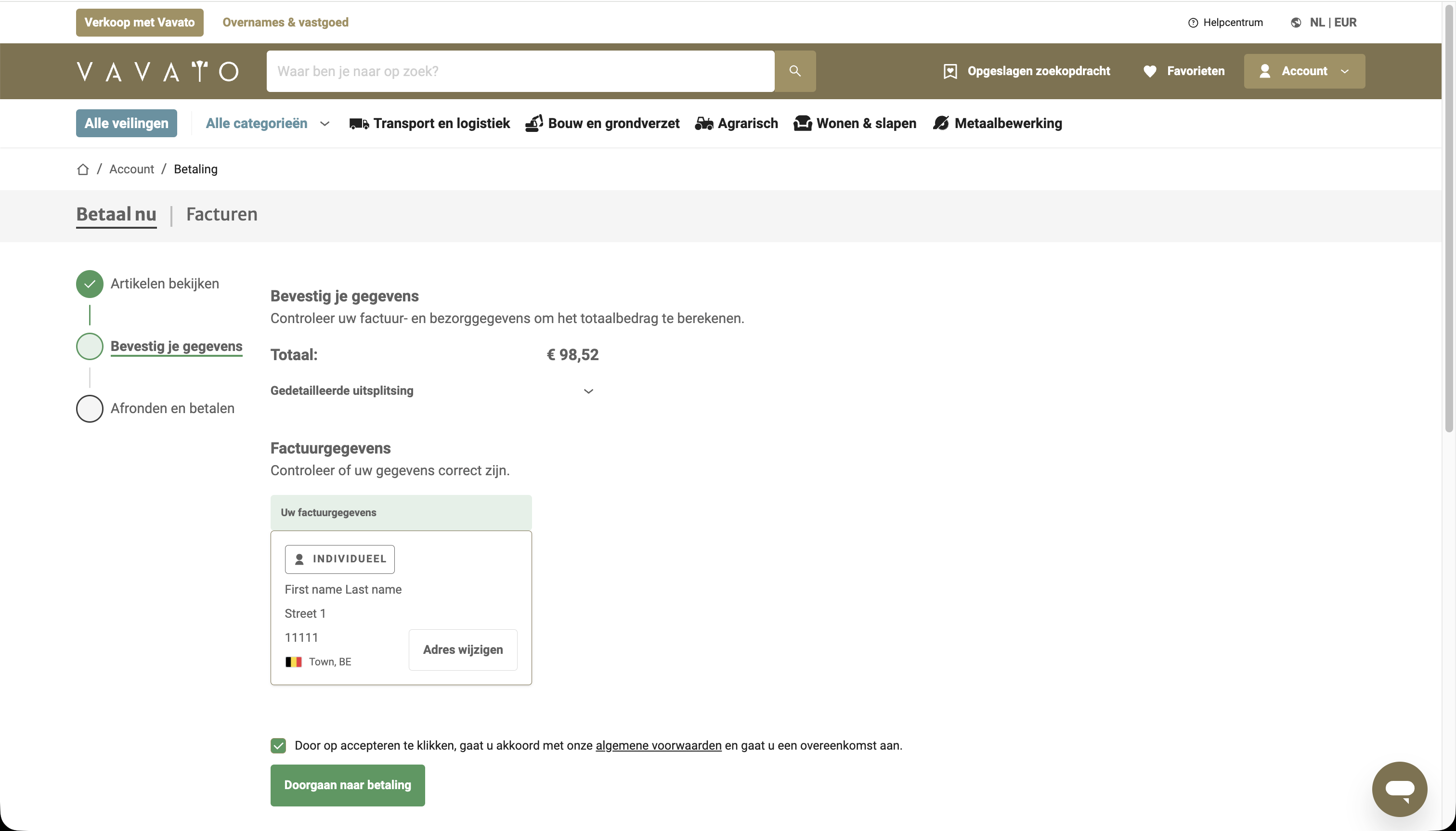Expand Gedetailleerde uitsplitsing breakdown
The image size is (1456, 831).
[x=588, y=391]
